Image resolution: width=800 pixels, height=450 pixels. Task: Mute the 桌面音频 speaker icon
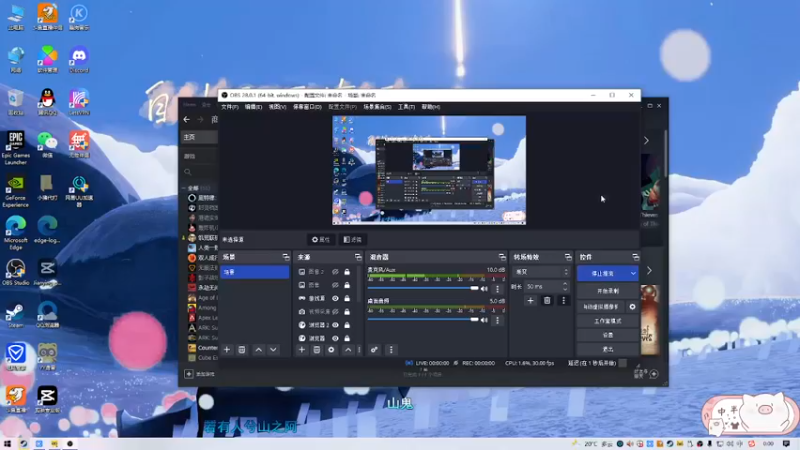[484, 320]
